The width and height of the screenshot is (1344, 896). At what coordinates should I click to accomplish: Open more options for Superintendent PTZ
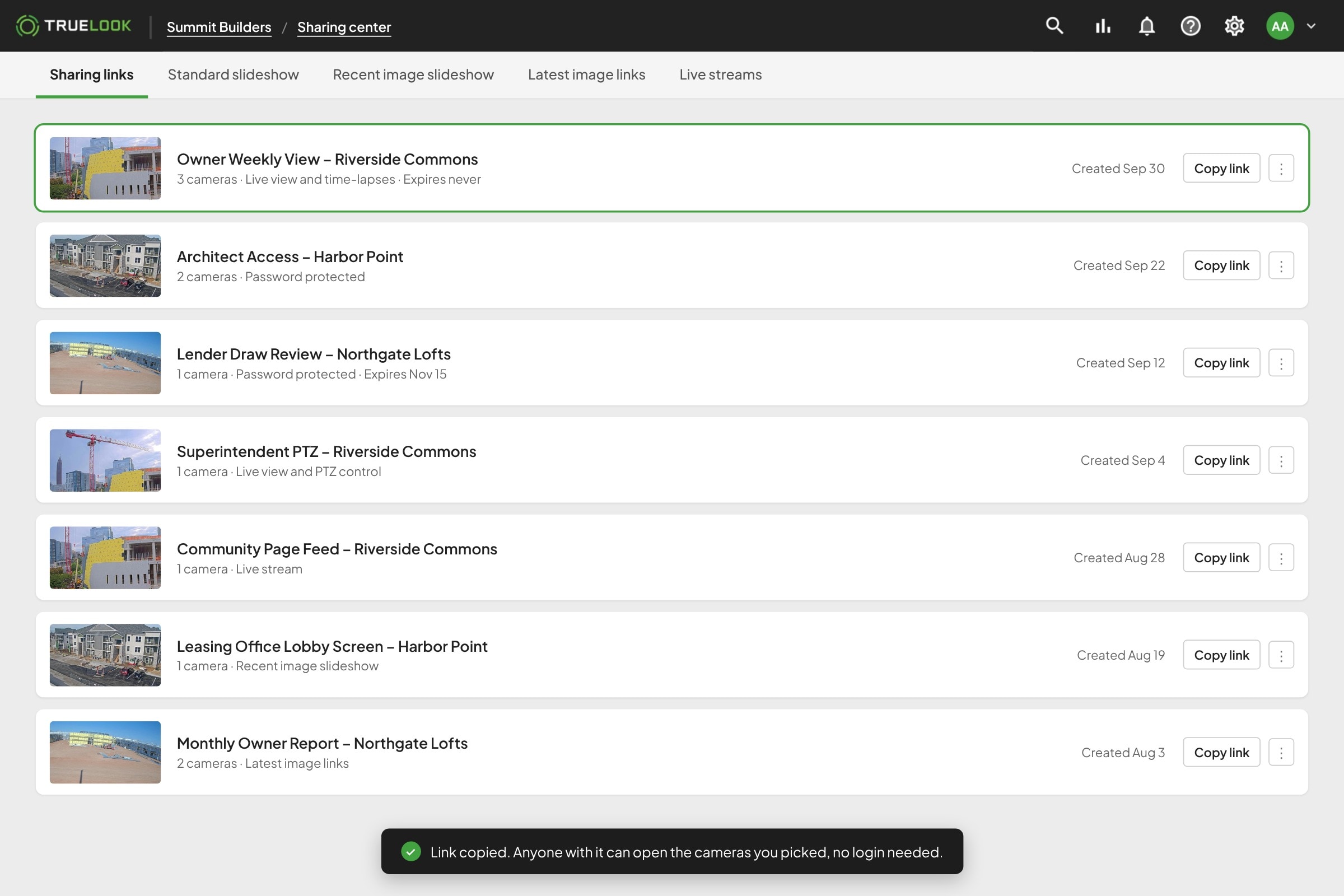(x=1281, y=460)
